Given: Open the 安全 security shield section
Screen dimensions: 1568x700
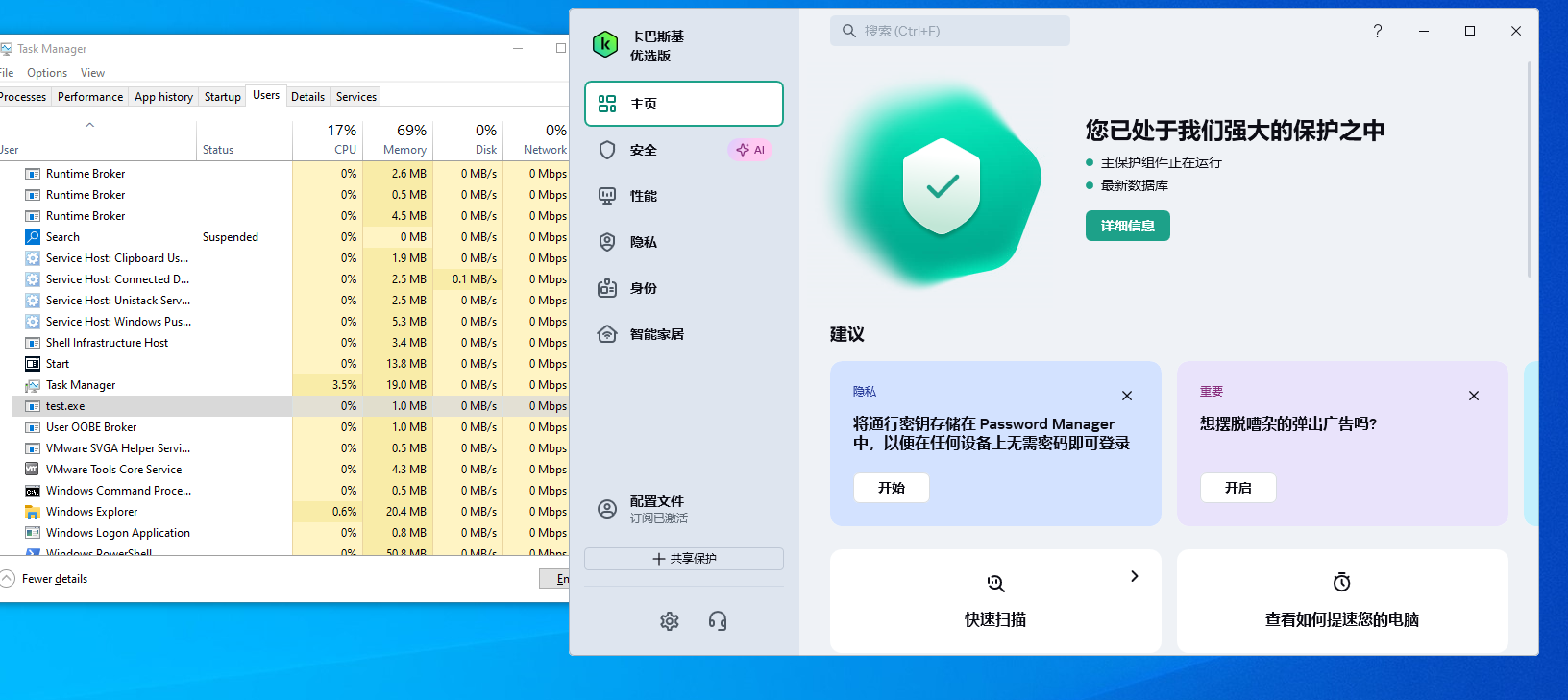Looking at the screenshot, I should pyautogui.click(x=684, y=150).
